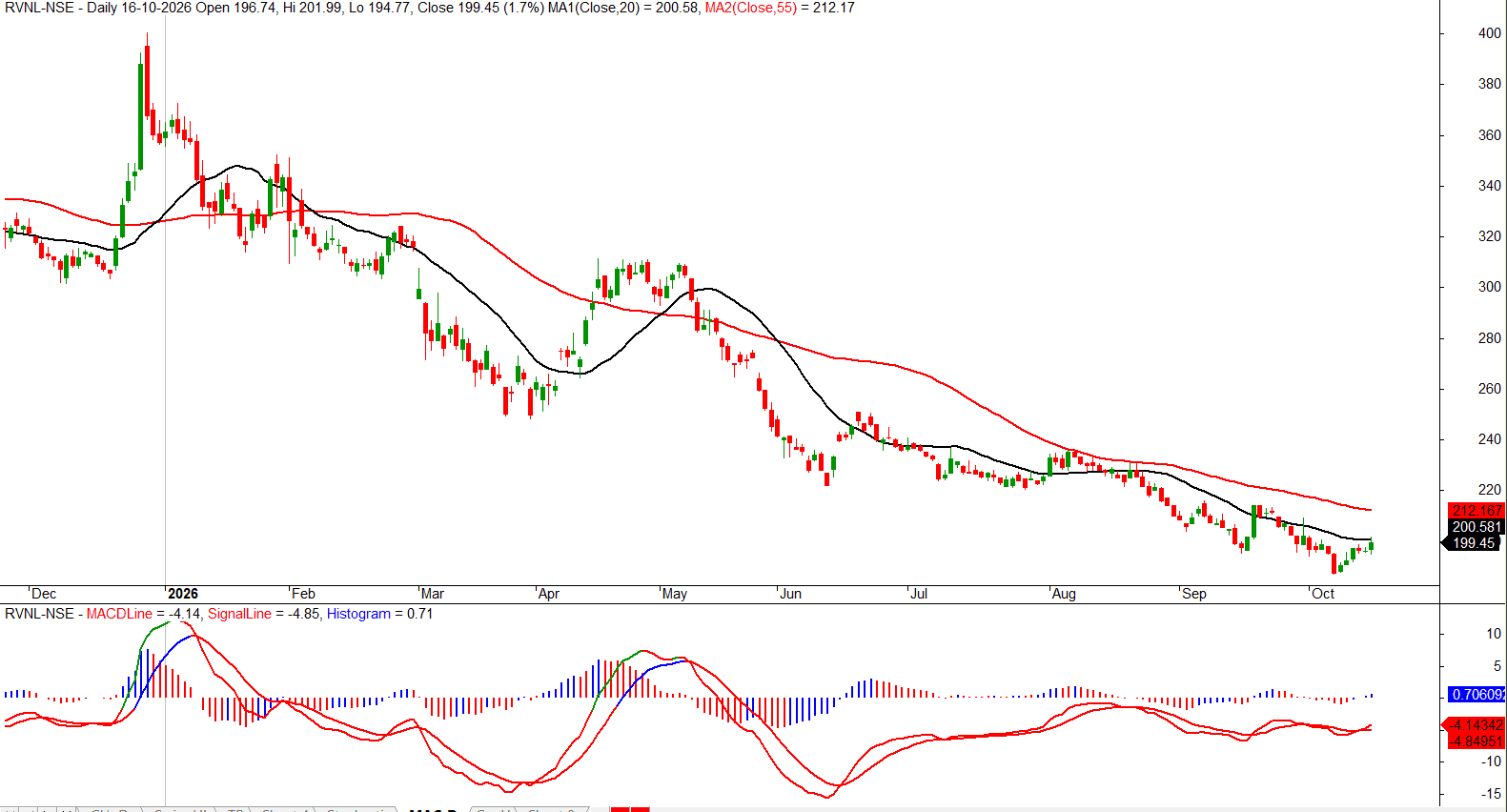Select the MA1(Close,20) = 200.58 label
1507x812 pixels.
(x=623, y=8)
